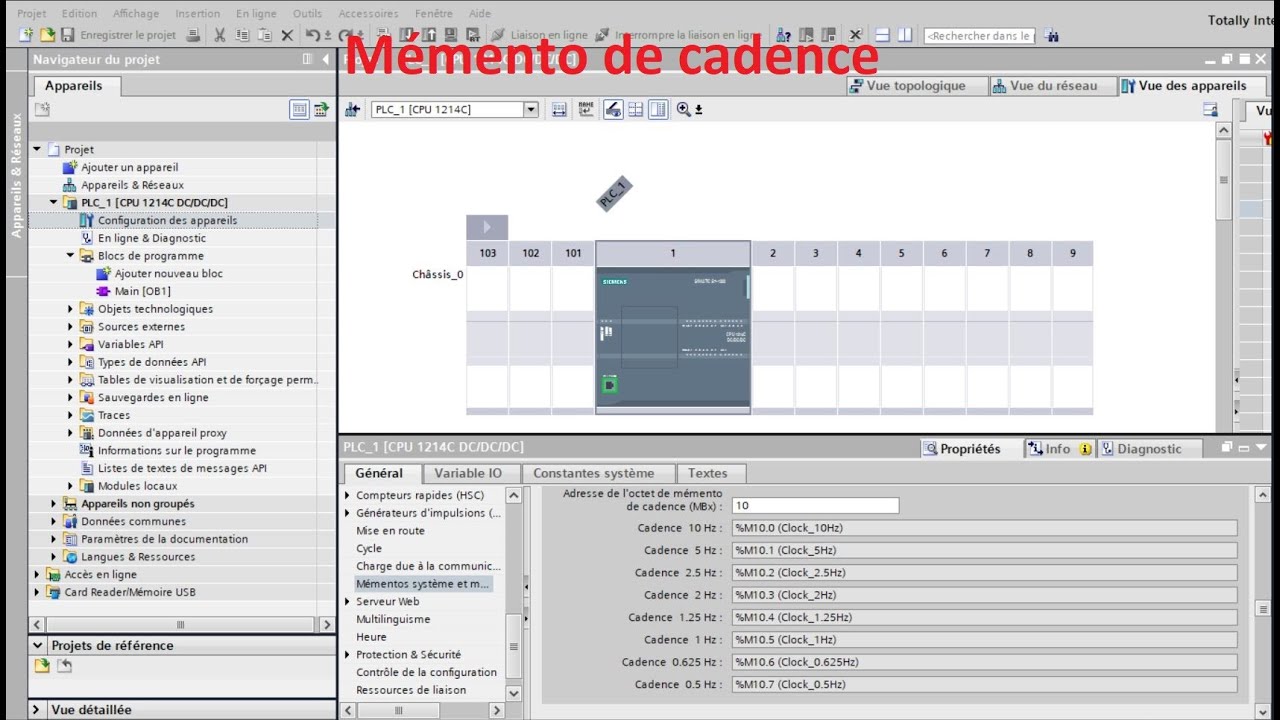The width and height of the screenshot is (1280, 720).
Task: Collapse the Projets de référence section
Action: coord(39,645)
